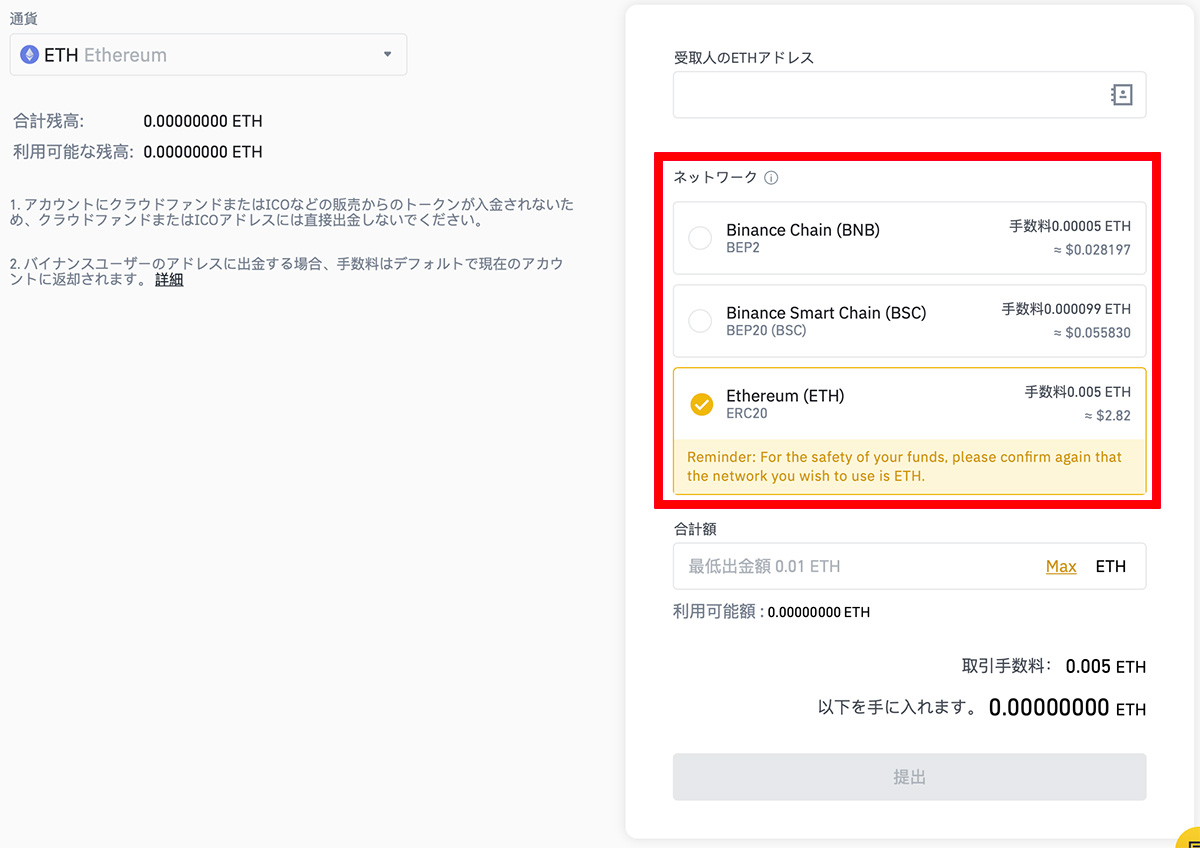Click the 通貨 currency label
1200x848 pixels.
point(25,18)
